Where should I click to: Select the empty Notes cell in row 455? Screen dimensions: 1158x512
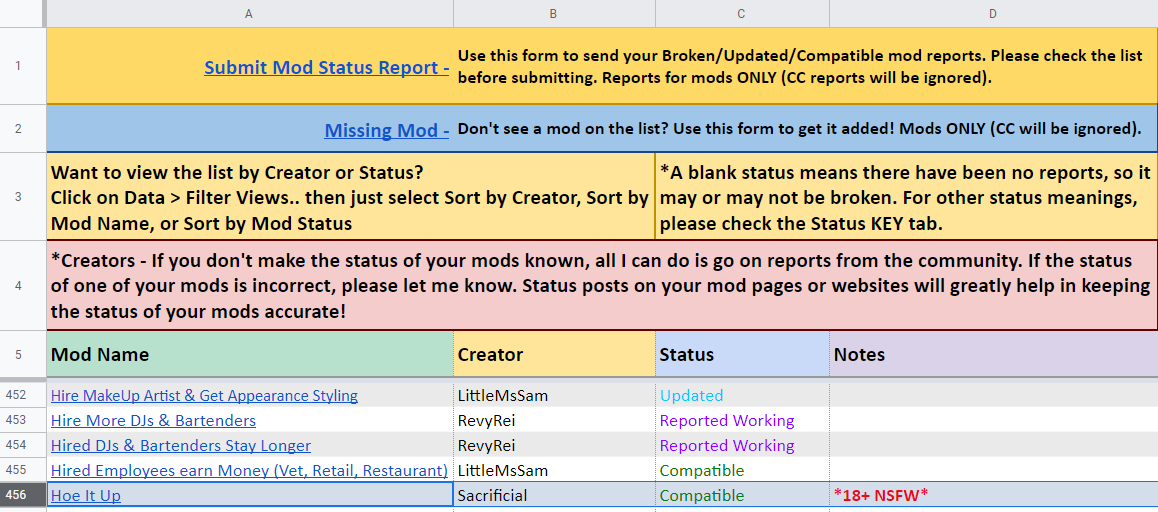click(993, 471)
